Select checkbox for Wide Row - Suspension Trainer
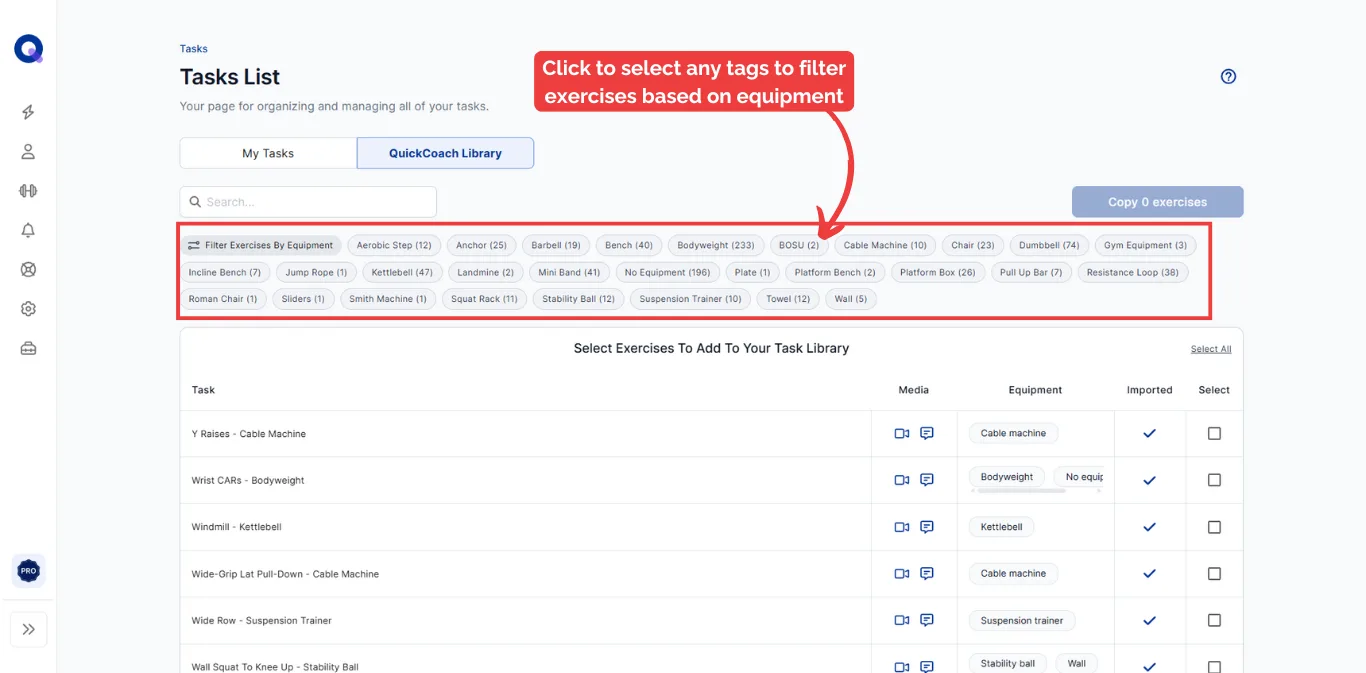 point(1214,620)
